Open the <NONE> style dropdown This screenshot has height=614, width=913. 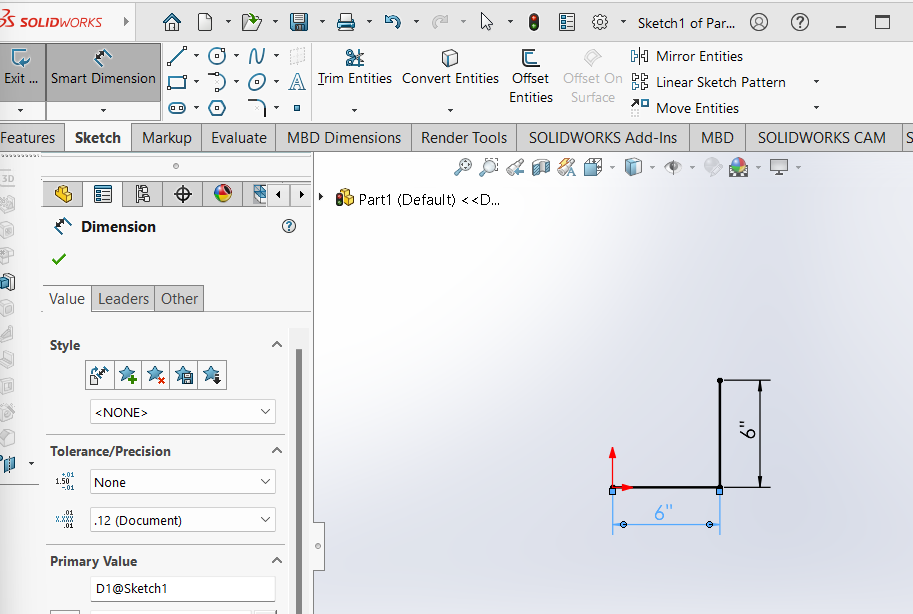(x=183, y=412)
